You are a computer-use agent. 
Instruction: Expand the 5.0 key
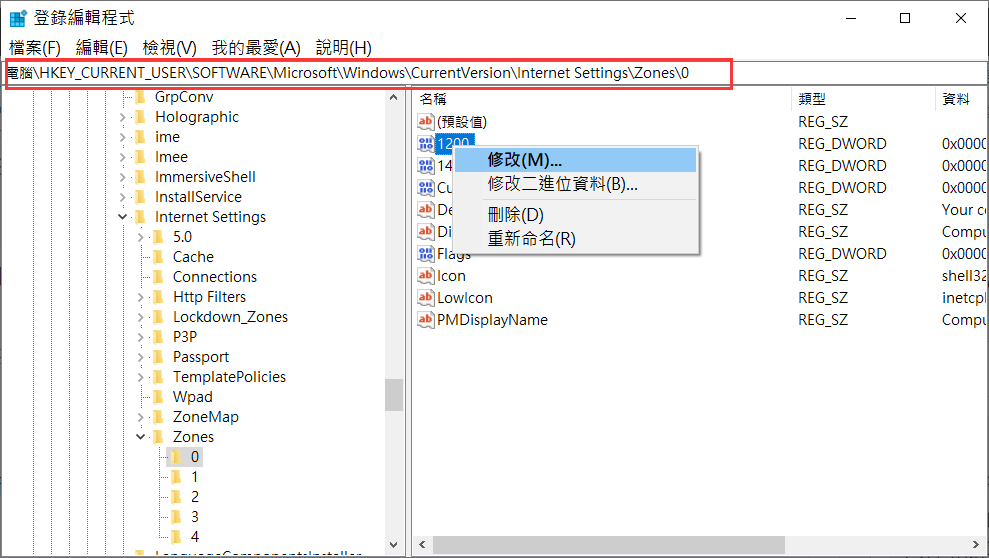tap(141, 237)
